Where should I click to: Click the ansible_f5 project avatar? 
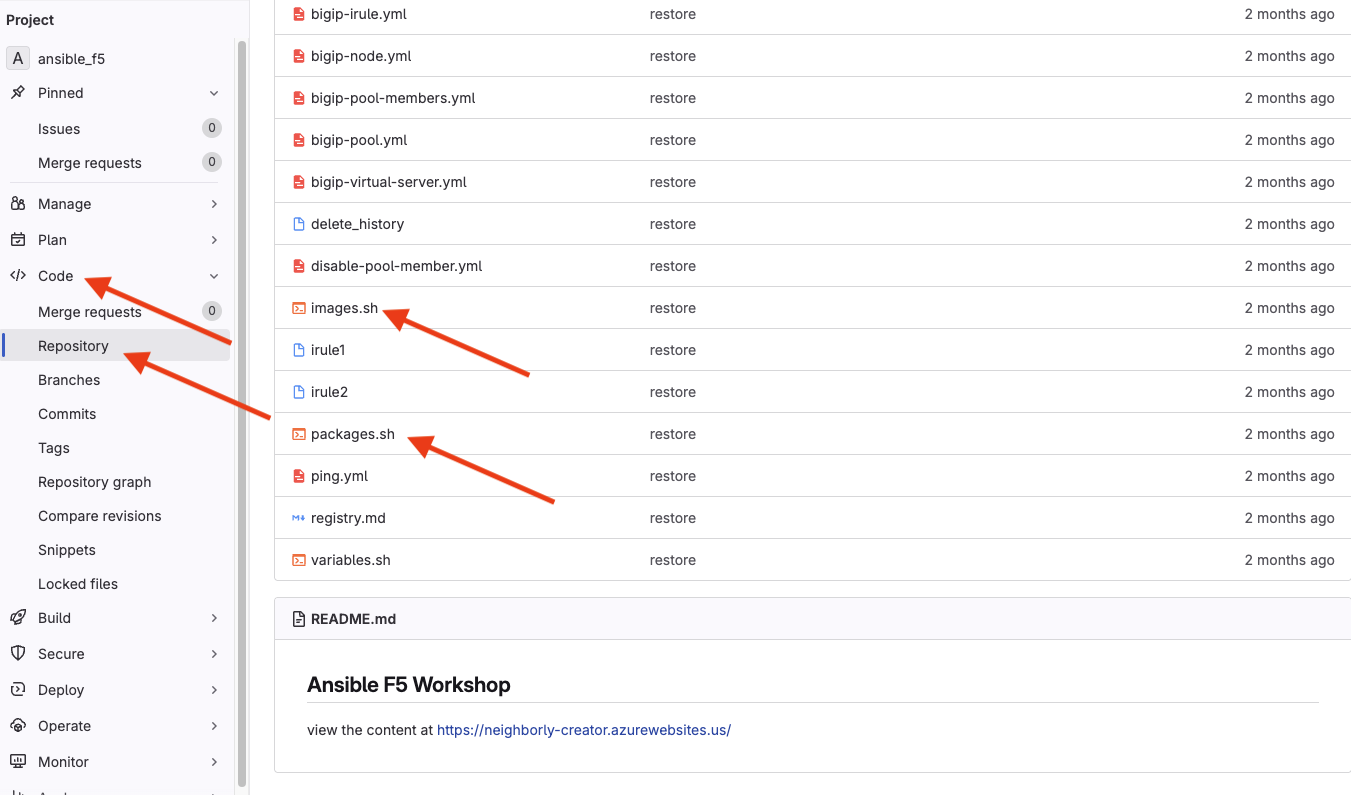[x=18, y=59]
